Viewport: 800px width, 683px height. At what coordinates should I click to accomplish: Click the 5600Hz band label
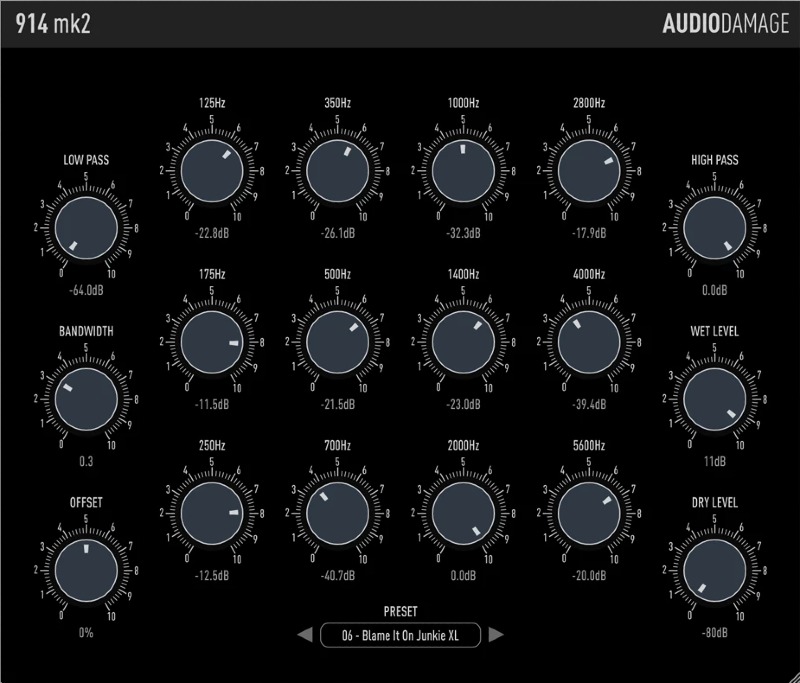tap(589, 446)
